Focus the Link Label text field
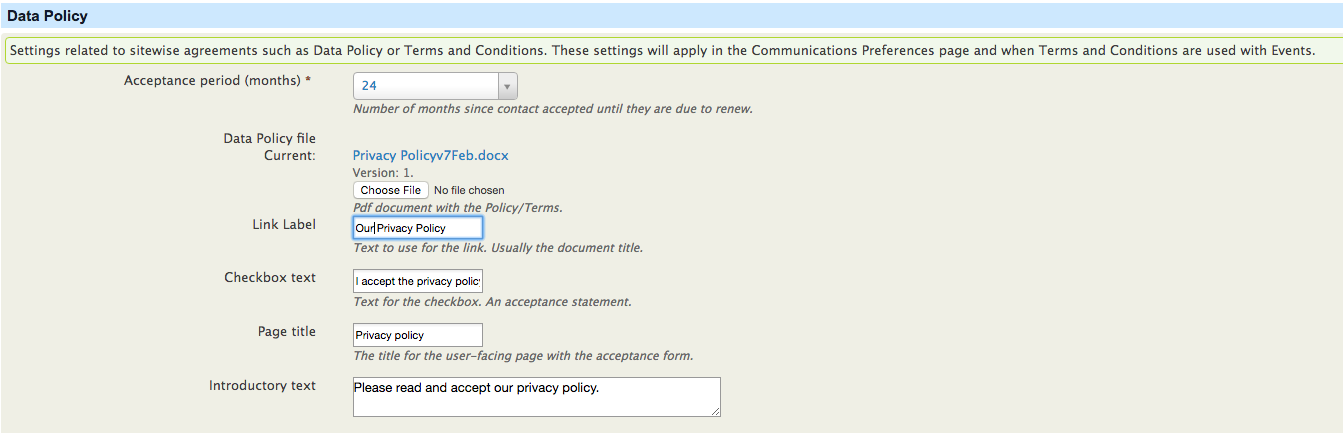 point(418,228)
